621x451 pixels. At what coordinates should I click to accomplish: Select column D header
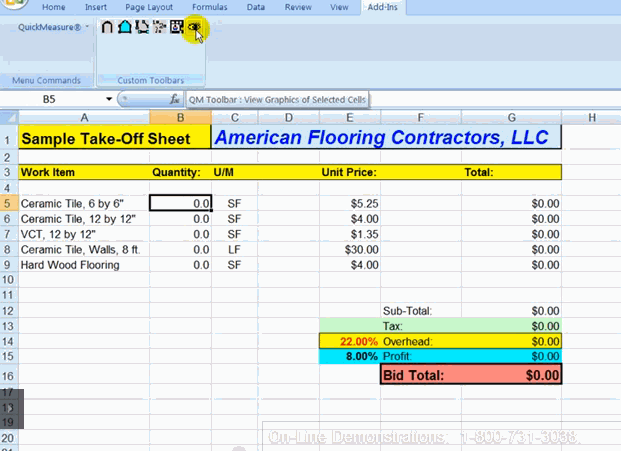point(288,118)
